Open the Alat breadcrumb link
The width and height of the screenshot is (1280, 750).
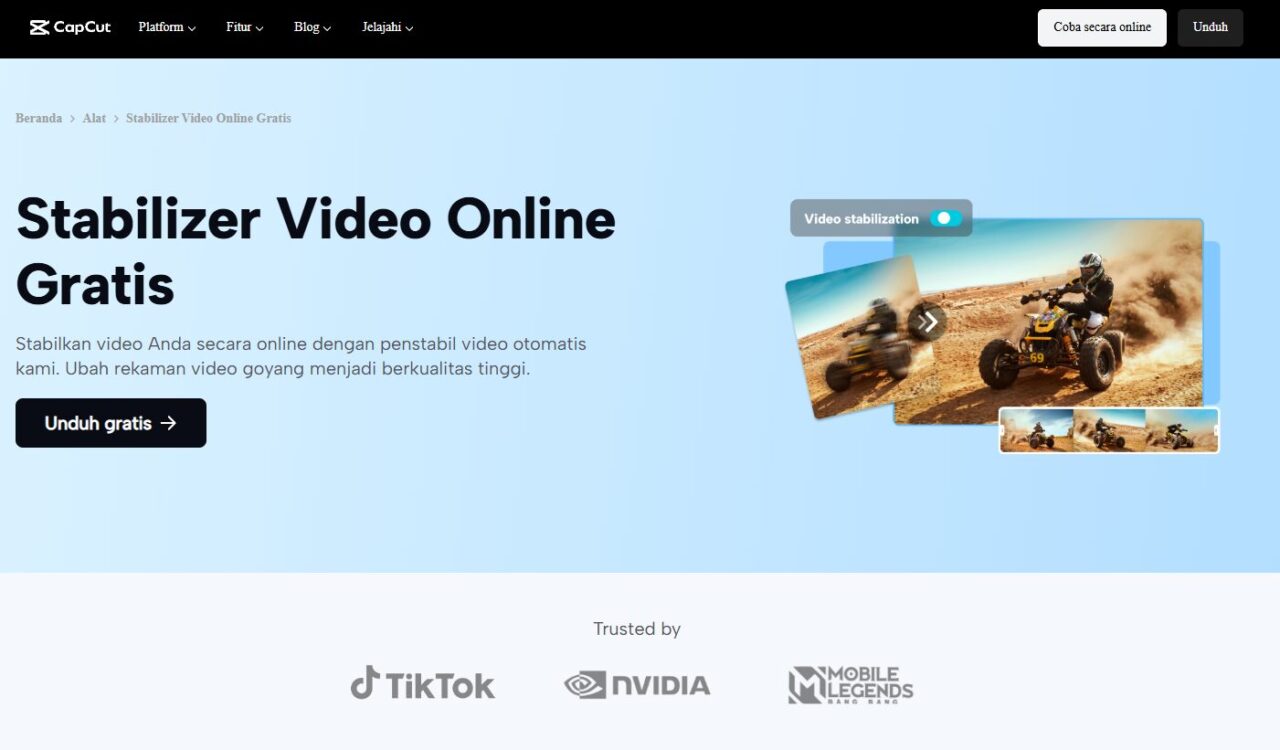click(94, 118)
